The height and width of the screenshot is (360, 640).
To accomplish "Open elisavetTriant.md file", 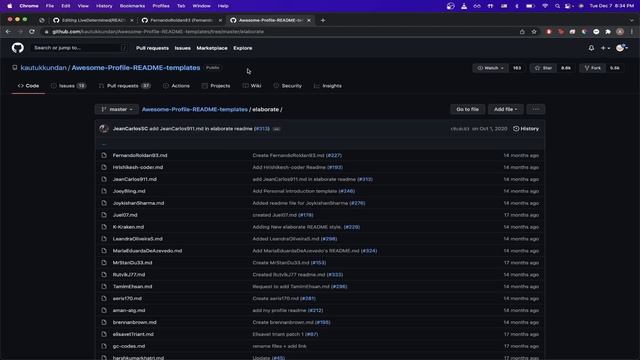I will [133, 334].
